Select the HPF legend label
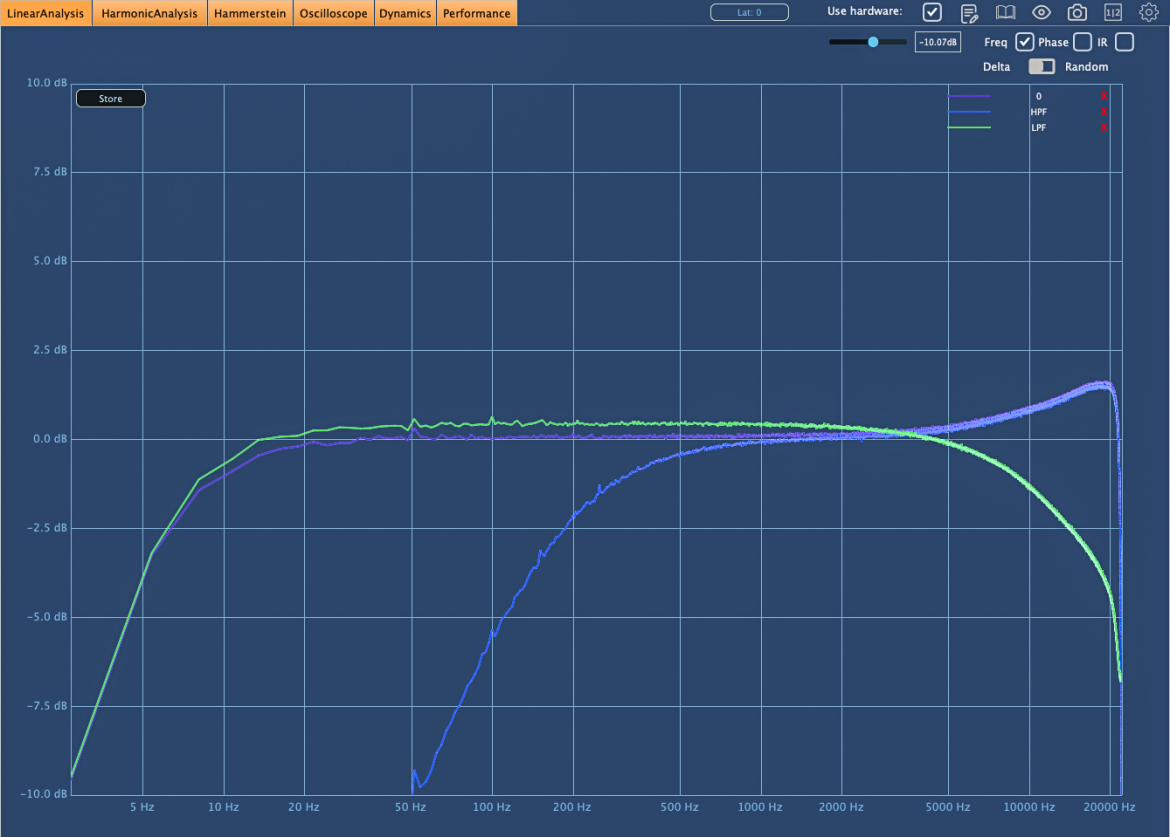Viewport: 1170px width, 837px height. point(1039,112)
